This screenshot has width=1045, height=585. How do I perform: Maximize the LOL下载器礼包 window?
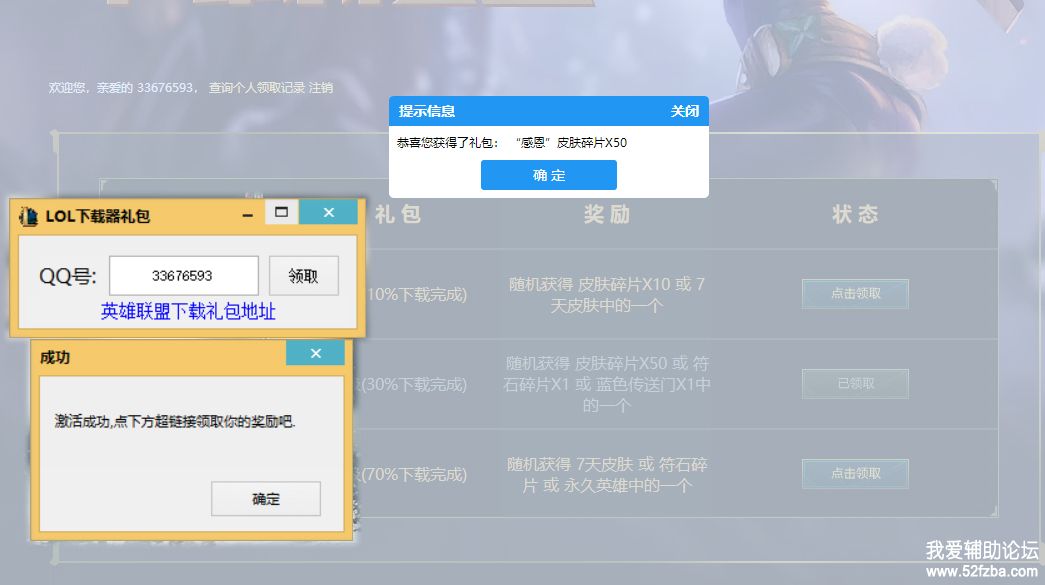[x=281, y=213]
